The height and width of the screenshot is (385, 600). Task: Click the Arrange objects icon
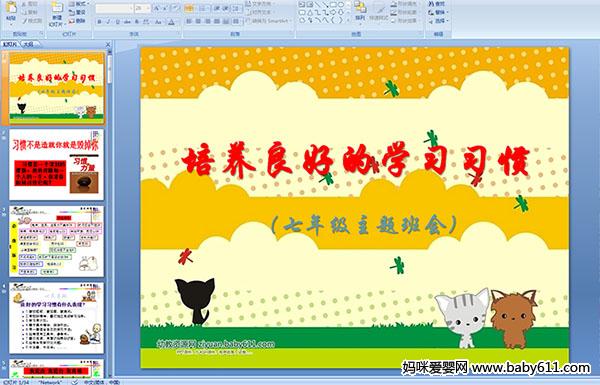pos(360,11)
